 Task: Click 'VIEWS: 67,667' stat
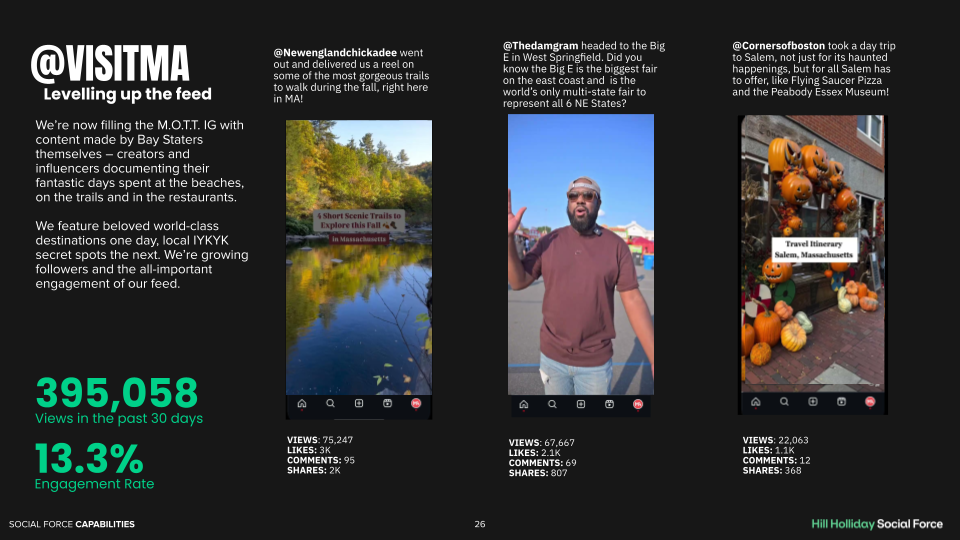(x=541, y=442)
